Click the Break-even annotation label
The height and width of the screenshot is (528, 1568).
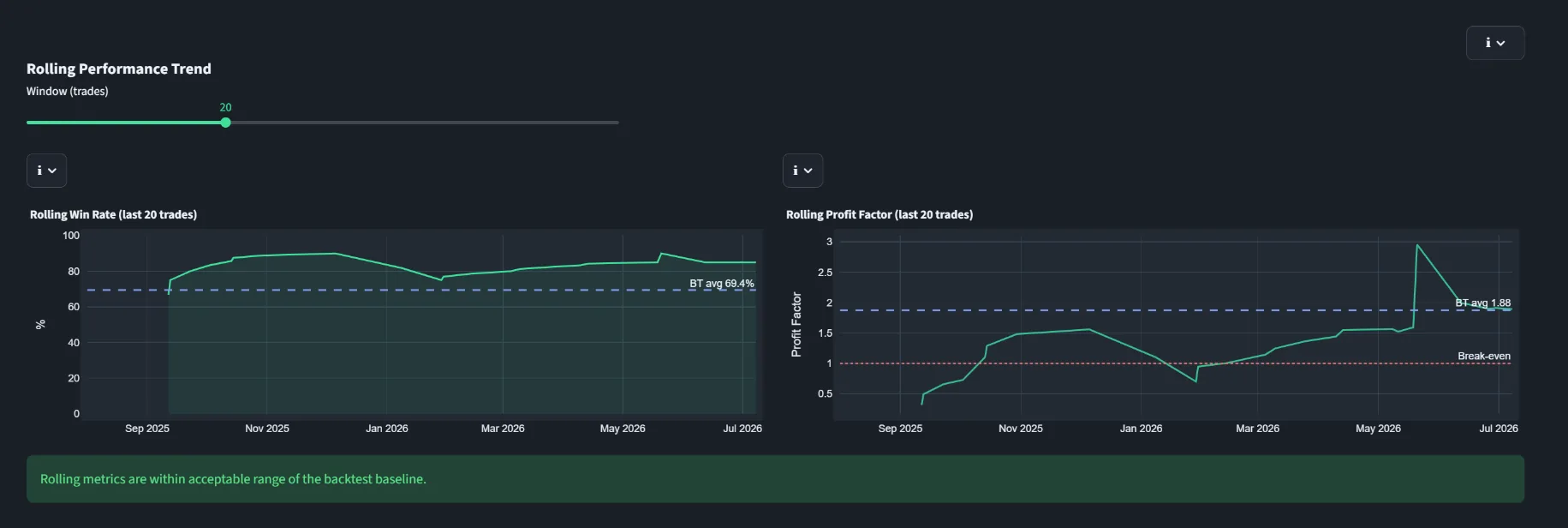tap(1484, 356)
